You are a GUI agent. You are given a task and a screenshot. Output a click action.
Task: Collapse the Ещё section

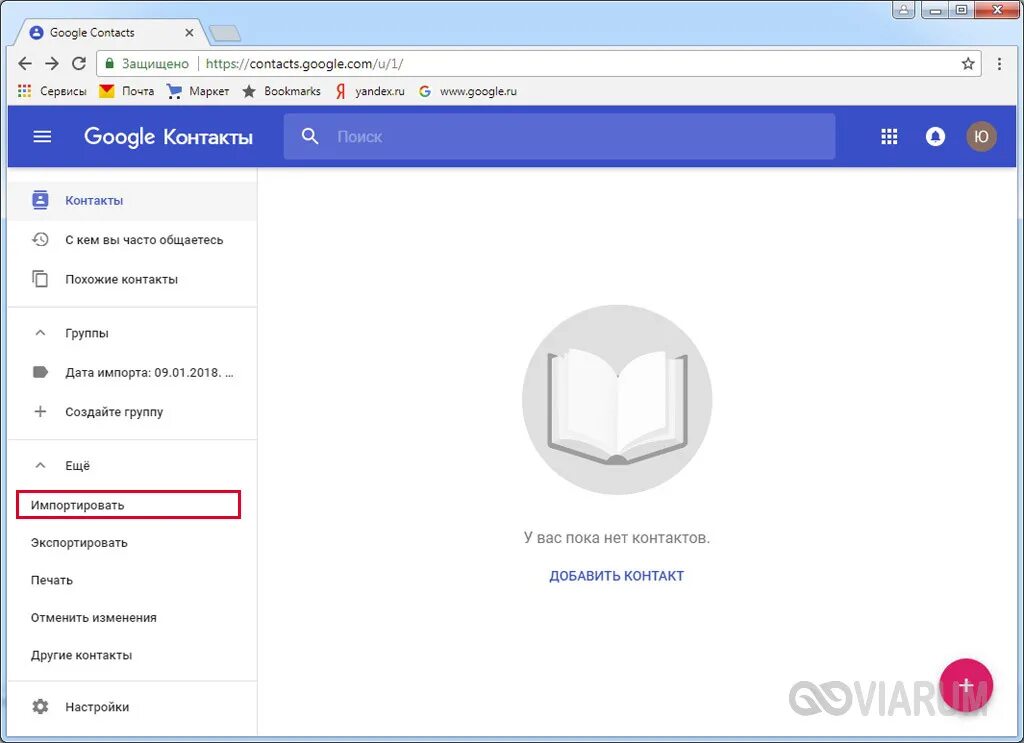coord(40,465)
